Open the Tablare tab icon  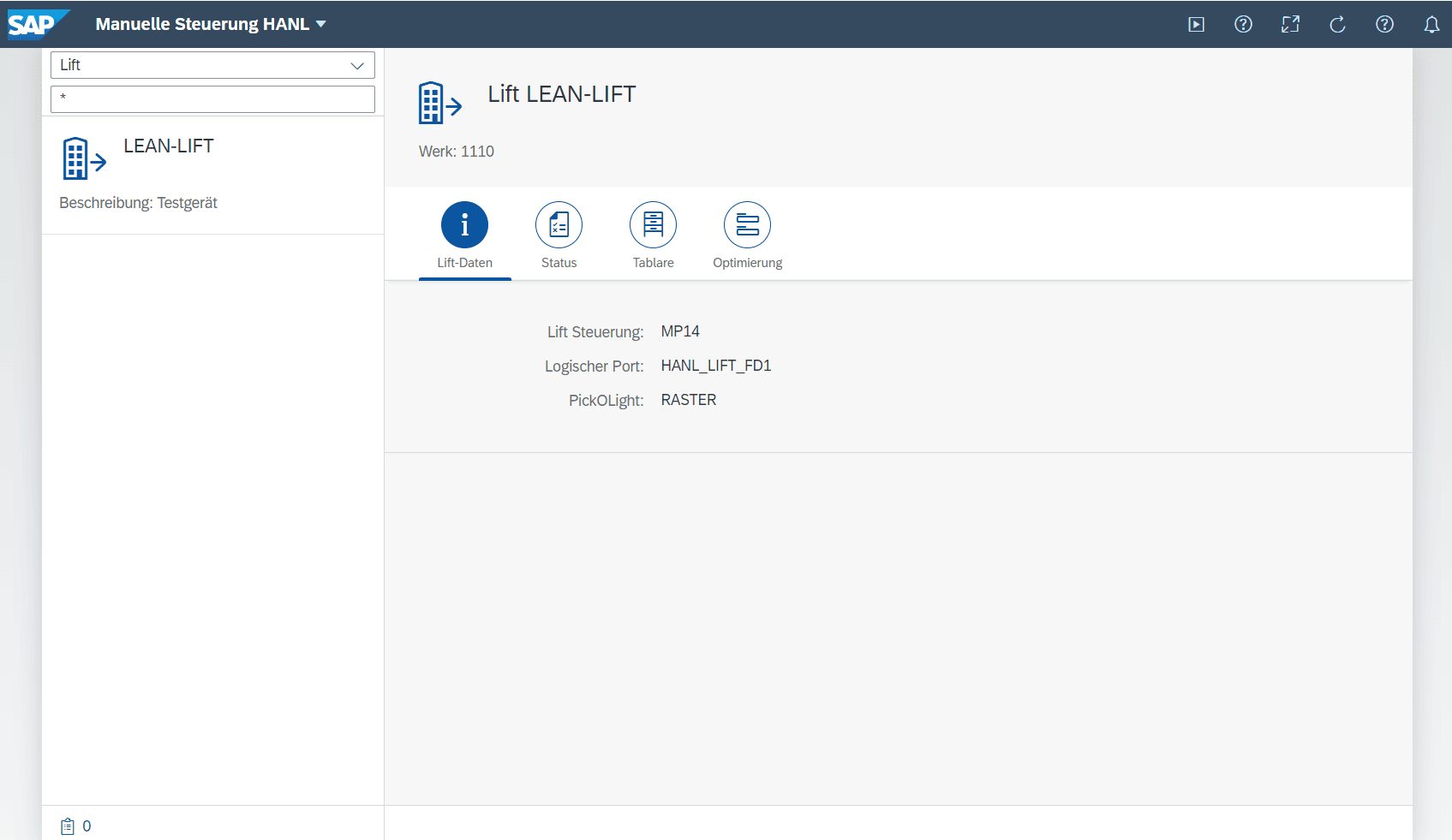tap(653, 225)
